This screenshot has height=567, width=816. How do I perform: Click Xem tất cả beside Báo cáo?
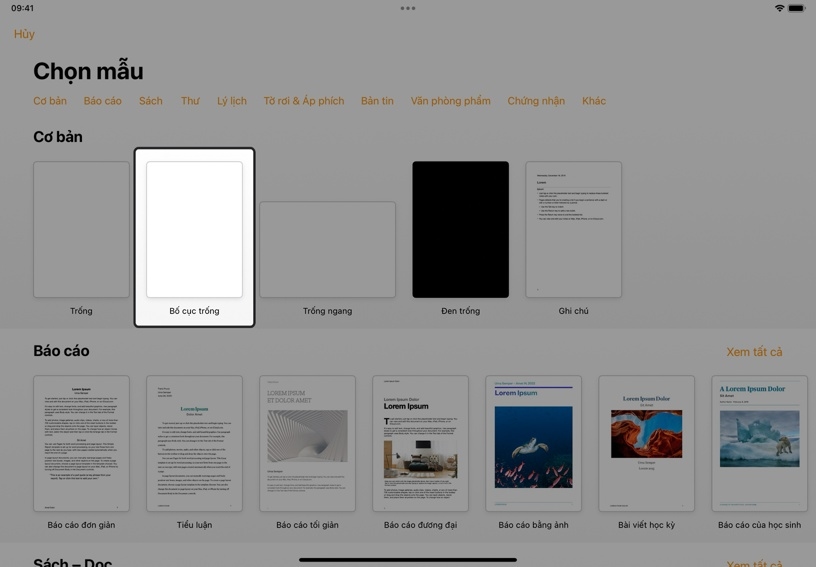pos(754,352)
